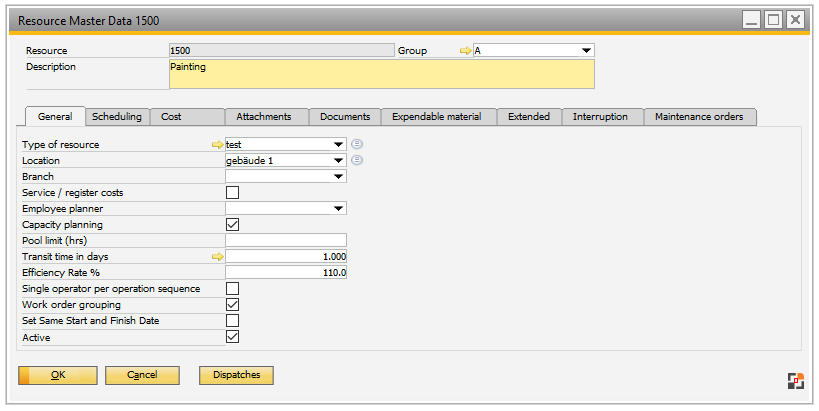Image resolution: width=819 pixels, height=411 pixels.
Task: Check Single operator per operation sequence
Action: tap(233, 288)
